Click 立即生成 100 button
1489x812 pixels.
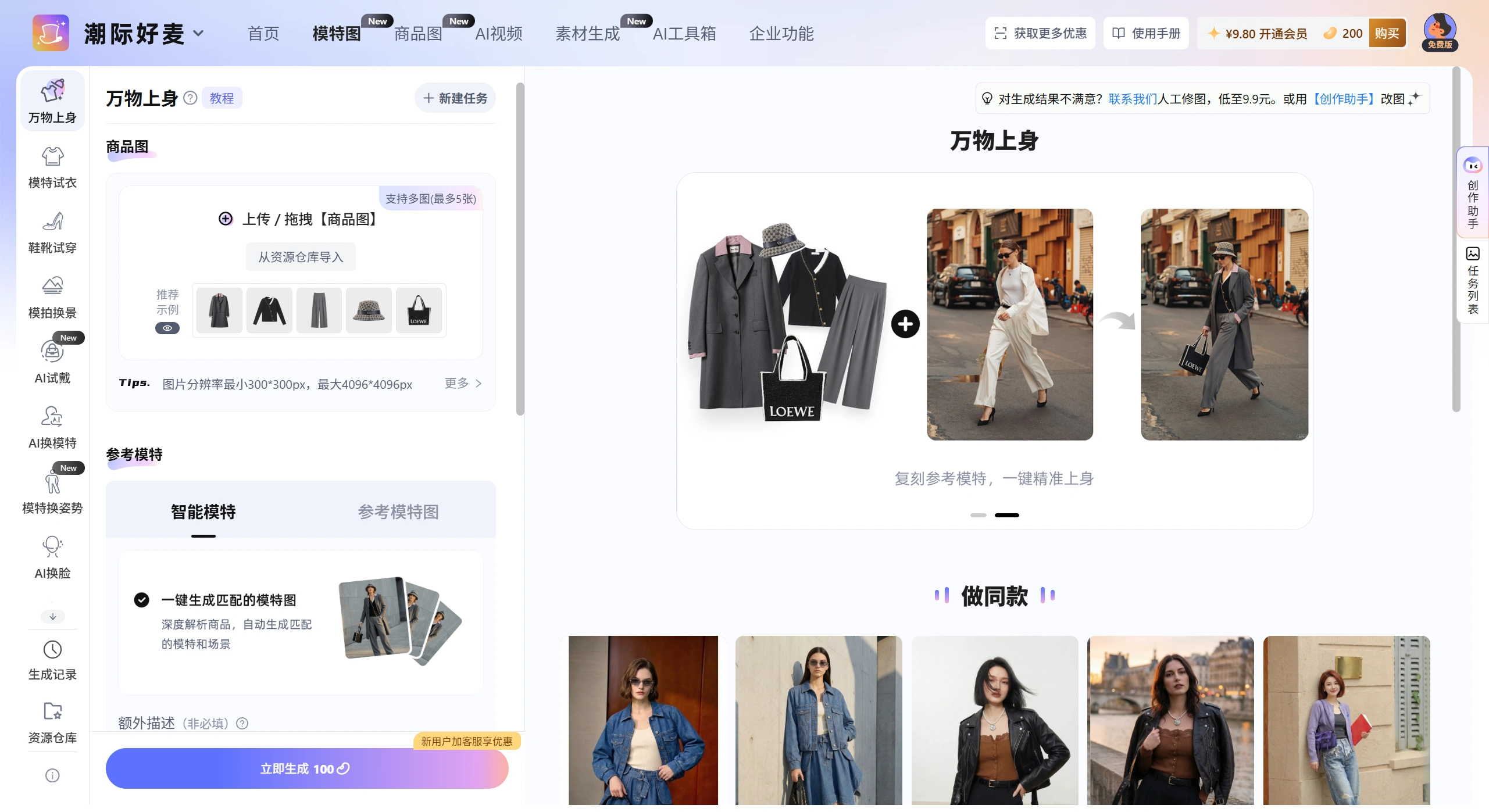tap(307, 768)
